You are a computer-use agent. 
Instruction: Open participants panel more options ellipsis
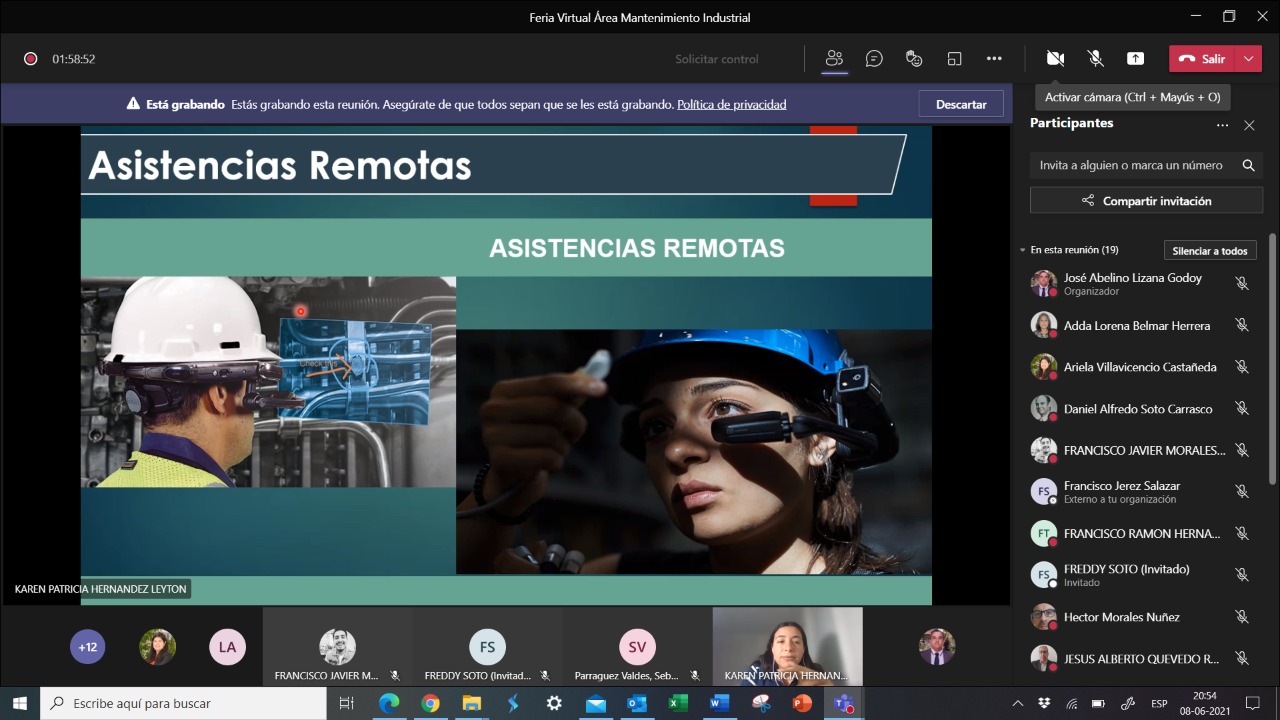click(x=1222, y=125)
